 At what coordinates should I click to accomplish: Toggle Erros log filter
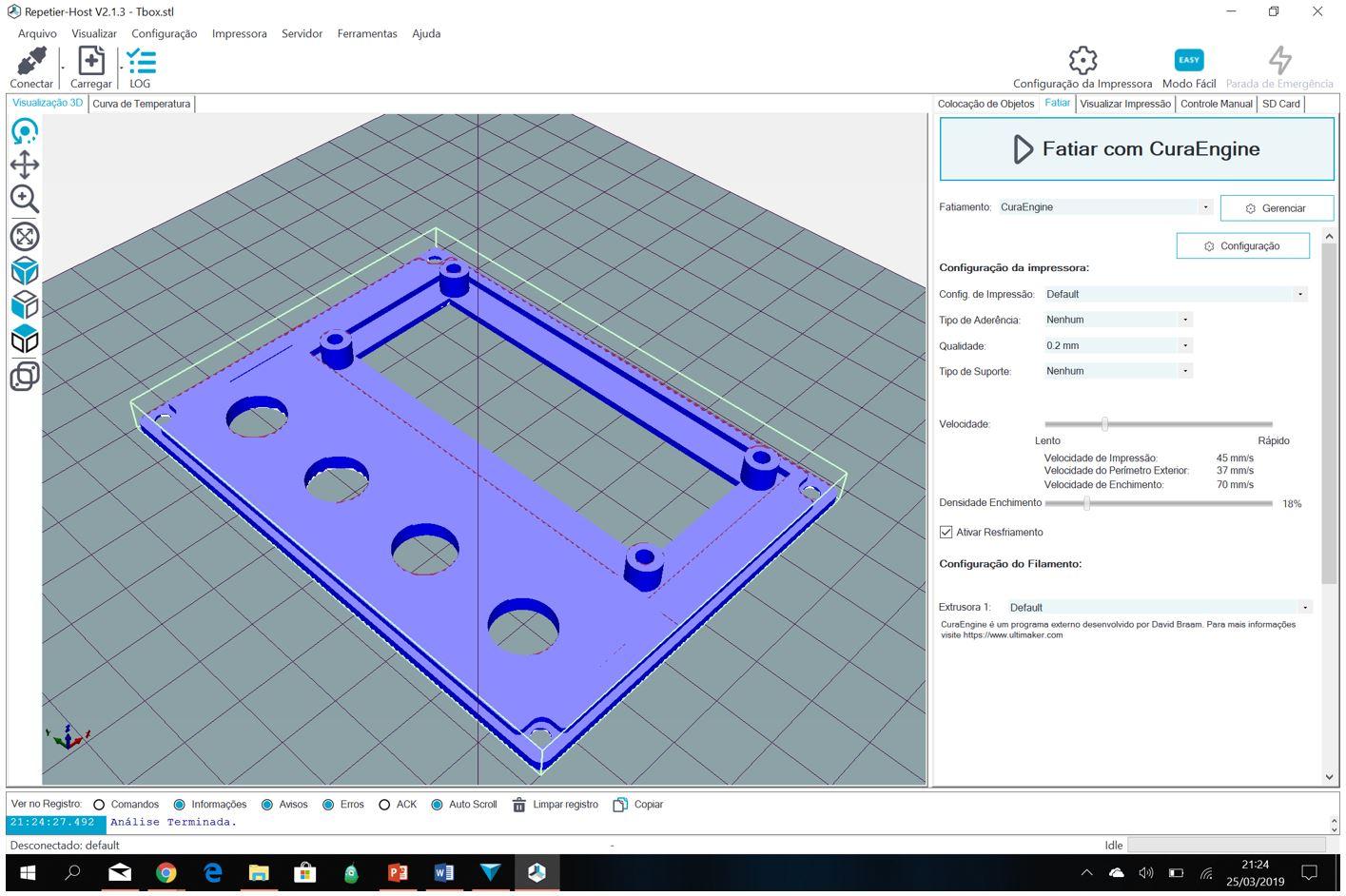[x=328, y=805]
